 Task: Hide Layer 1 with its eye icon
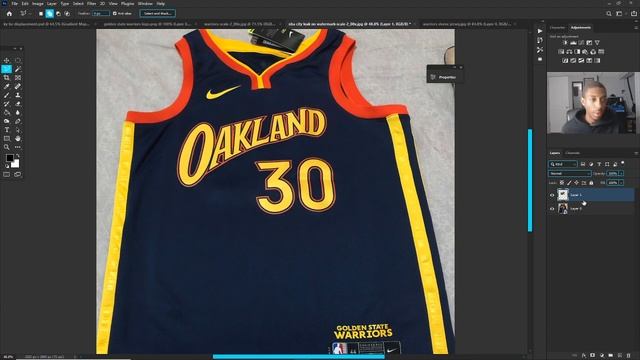[x=552, y=195]
